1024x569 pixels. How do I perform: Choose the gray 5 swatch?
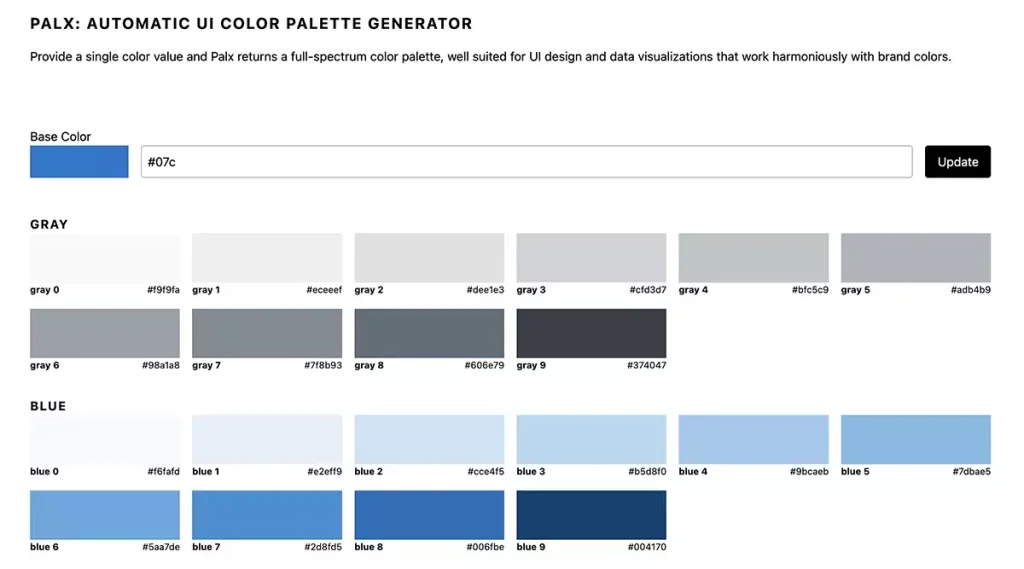pos(915,258)
